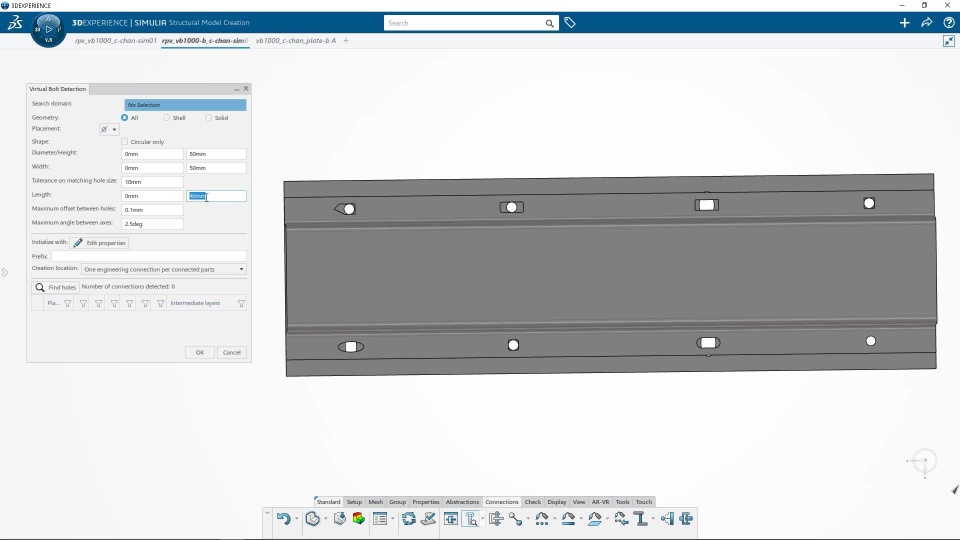
Task: Open the dropdown beside the bolt detection icon
Action: click(483, 519)
